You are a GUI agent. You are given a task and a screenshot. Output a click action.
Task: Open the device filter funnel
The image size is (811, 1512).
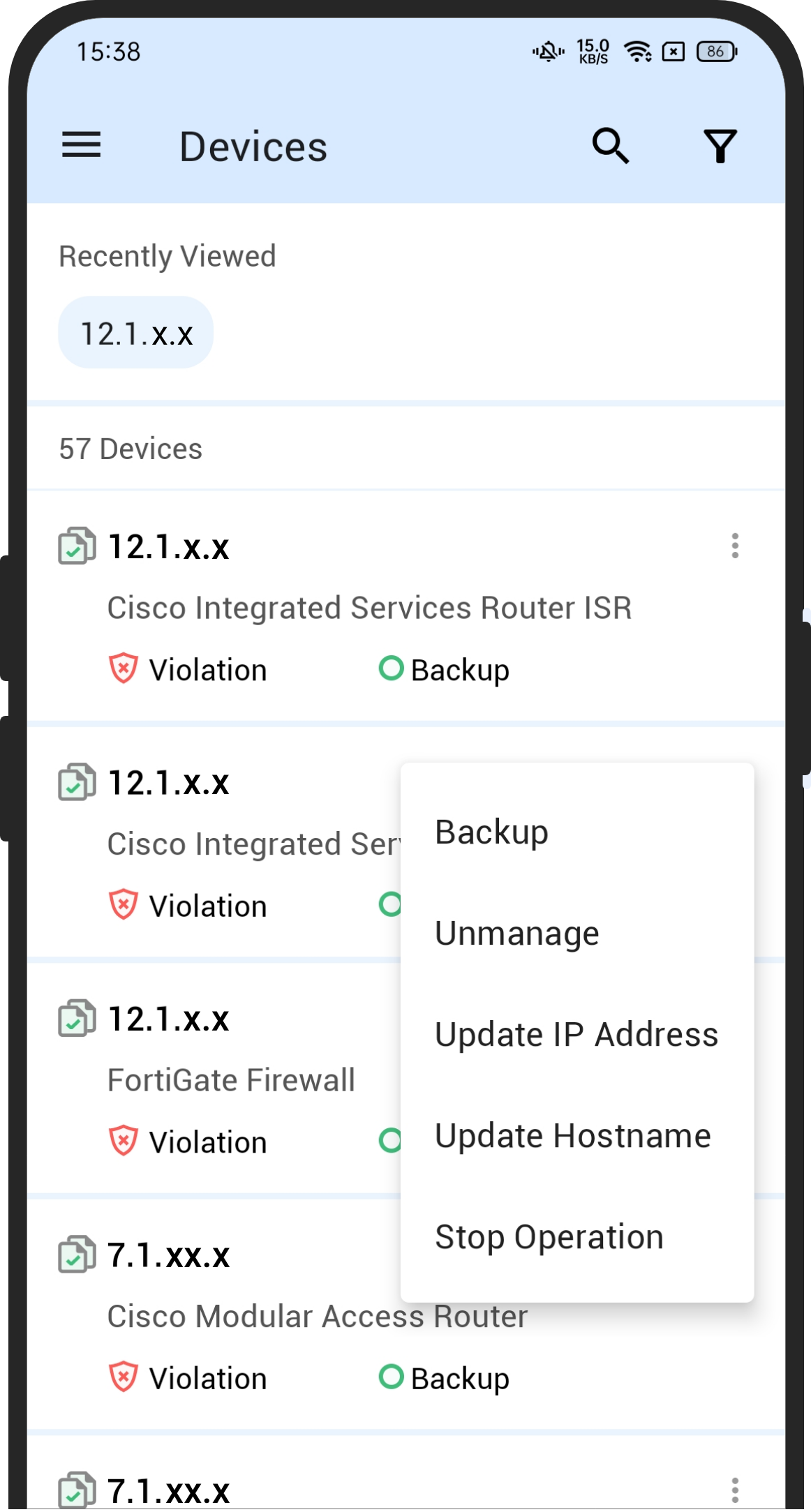coord(720,146)
